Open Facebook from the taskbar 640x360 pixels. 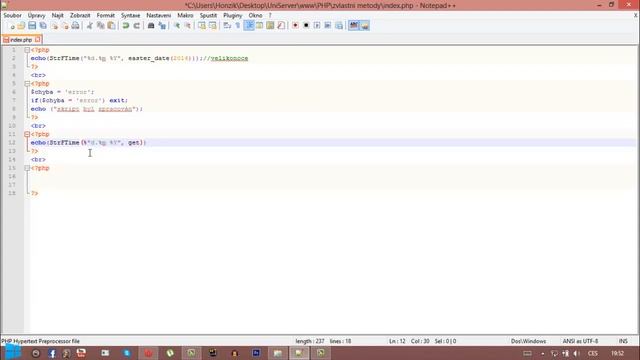pyautogui.click(x=52, y=353)
